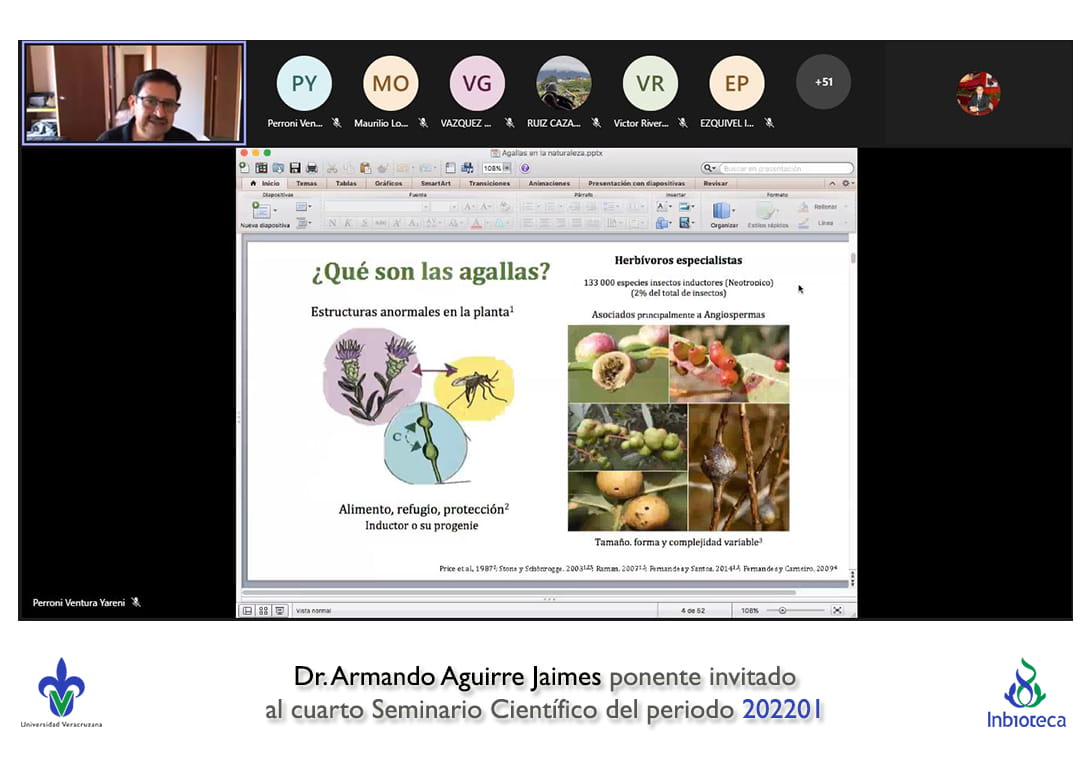Switch to the Animaciones tab
1090x760 pixels.
pos(549,184)
